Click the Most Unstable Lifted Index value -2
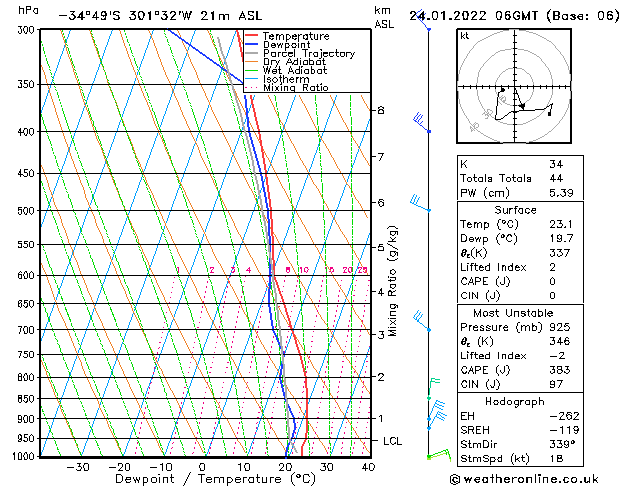The image size is (629, 486). (x=557, y=356)
